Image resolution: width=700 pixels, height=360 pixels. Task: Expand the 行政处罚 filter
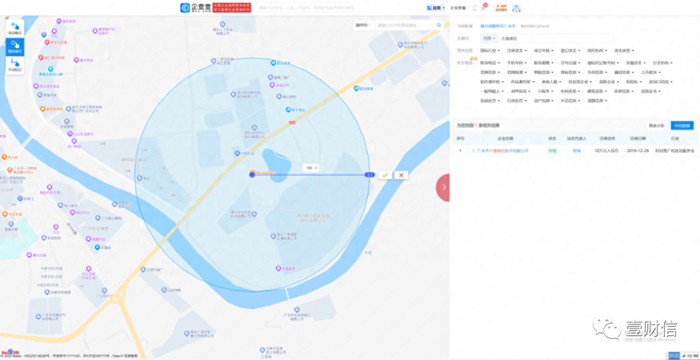coord(517,100)
